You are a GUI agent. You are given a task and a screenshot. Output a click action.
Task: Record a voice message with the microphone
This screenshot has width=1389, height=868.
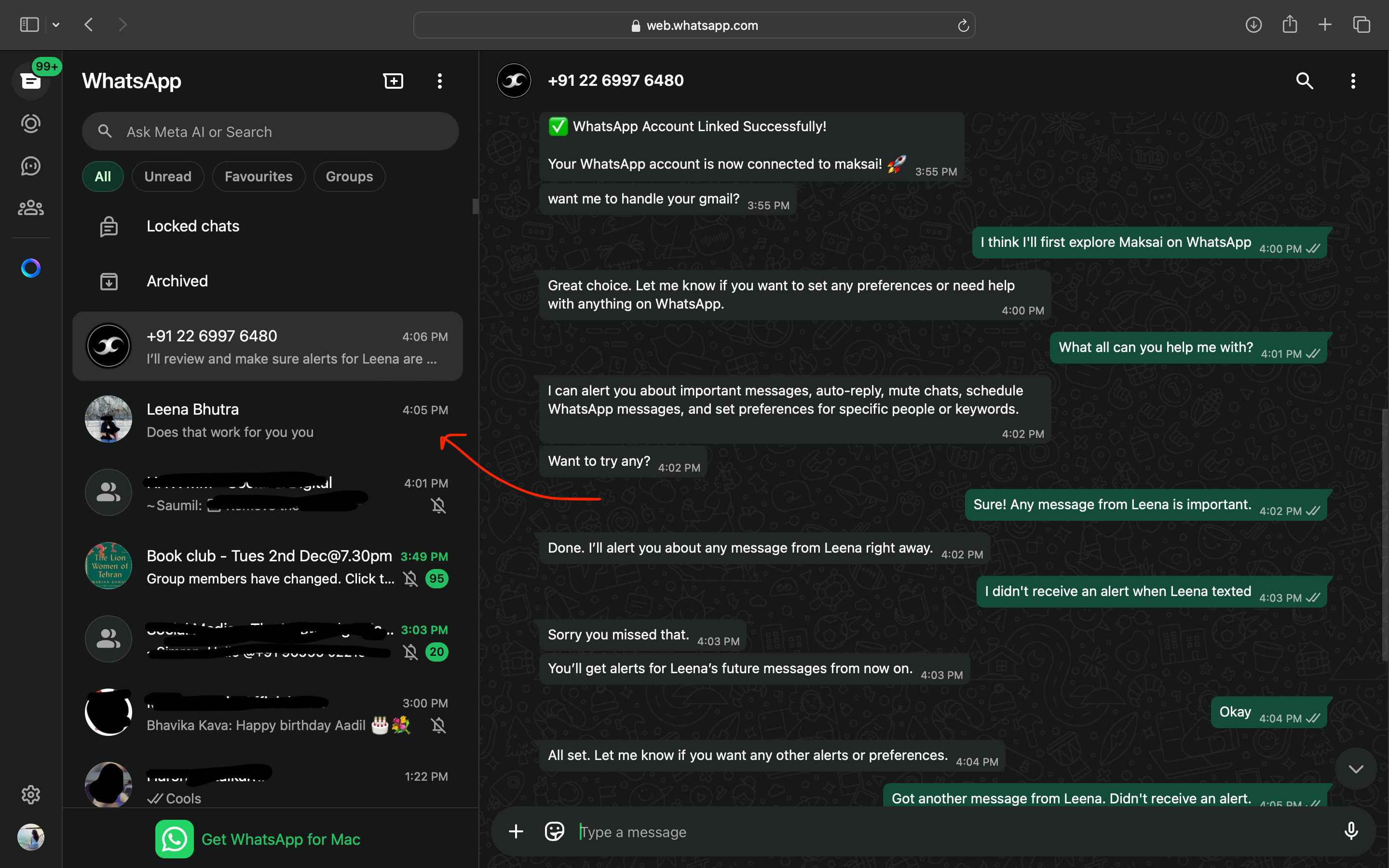click(x=1351, y=831)
